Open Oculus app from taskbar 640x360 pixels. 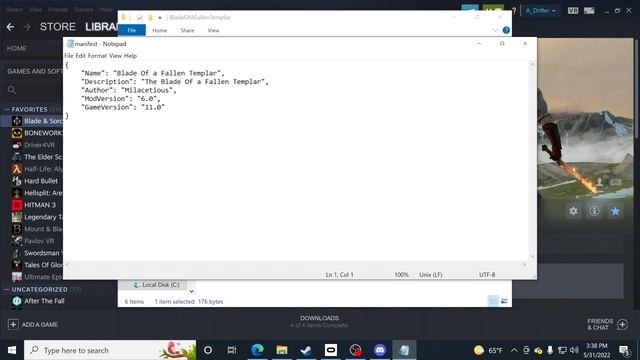[331, 350]
